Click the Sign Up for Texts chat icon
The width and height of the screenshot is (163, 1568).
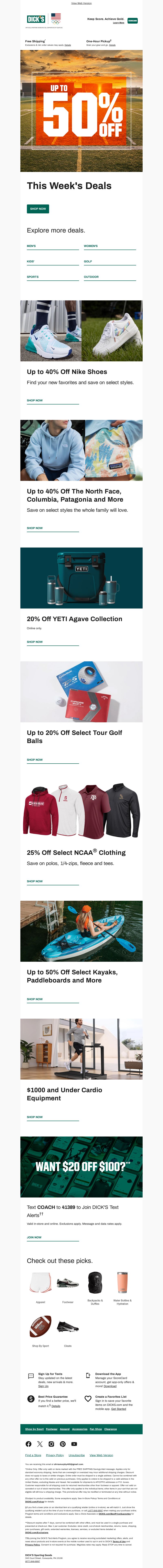(x=31, y=1376)
